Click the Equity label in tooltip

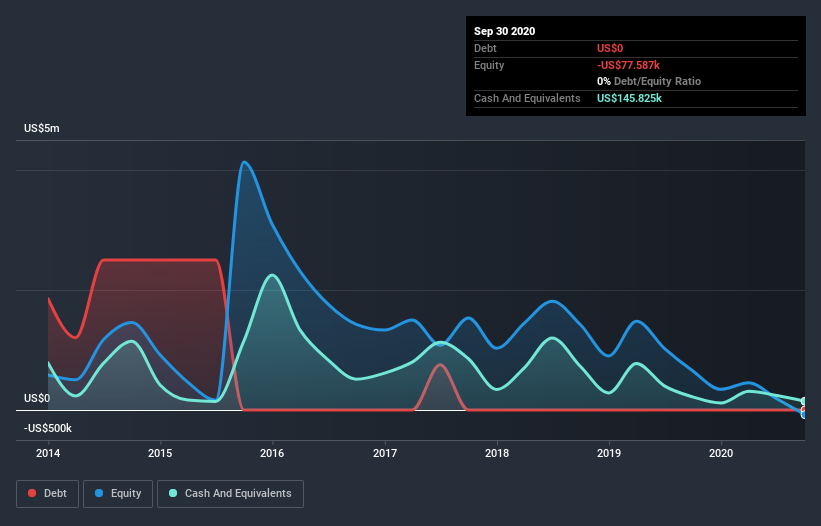click(x=489, y=65)
